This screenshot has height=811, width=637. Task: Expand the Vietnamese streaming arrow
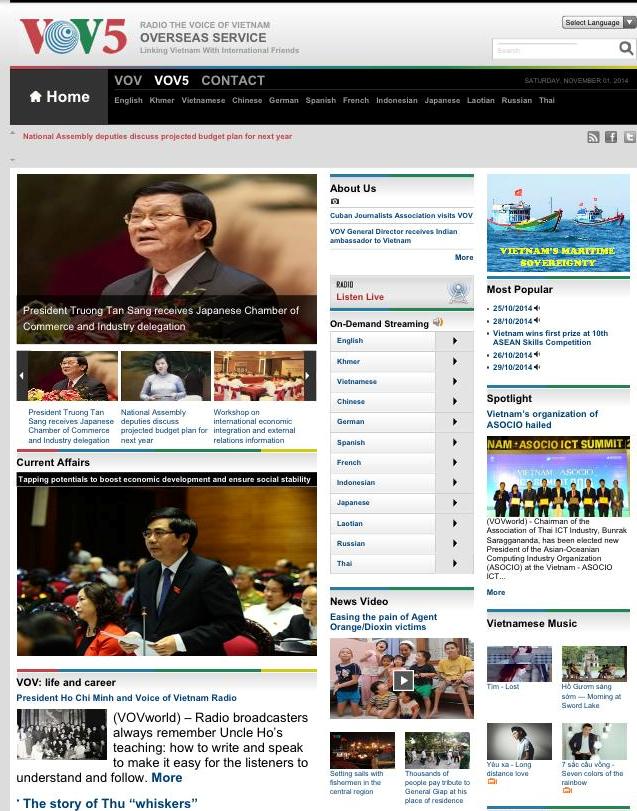coord(455,381)
